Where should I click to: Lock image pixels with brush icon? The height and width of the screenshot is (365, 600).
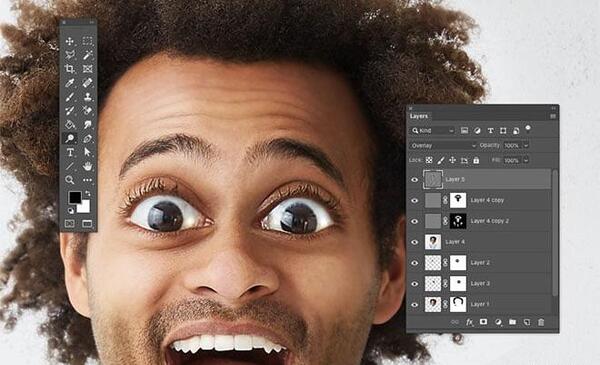tap(441, 160)
